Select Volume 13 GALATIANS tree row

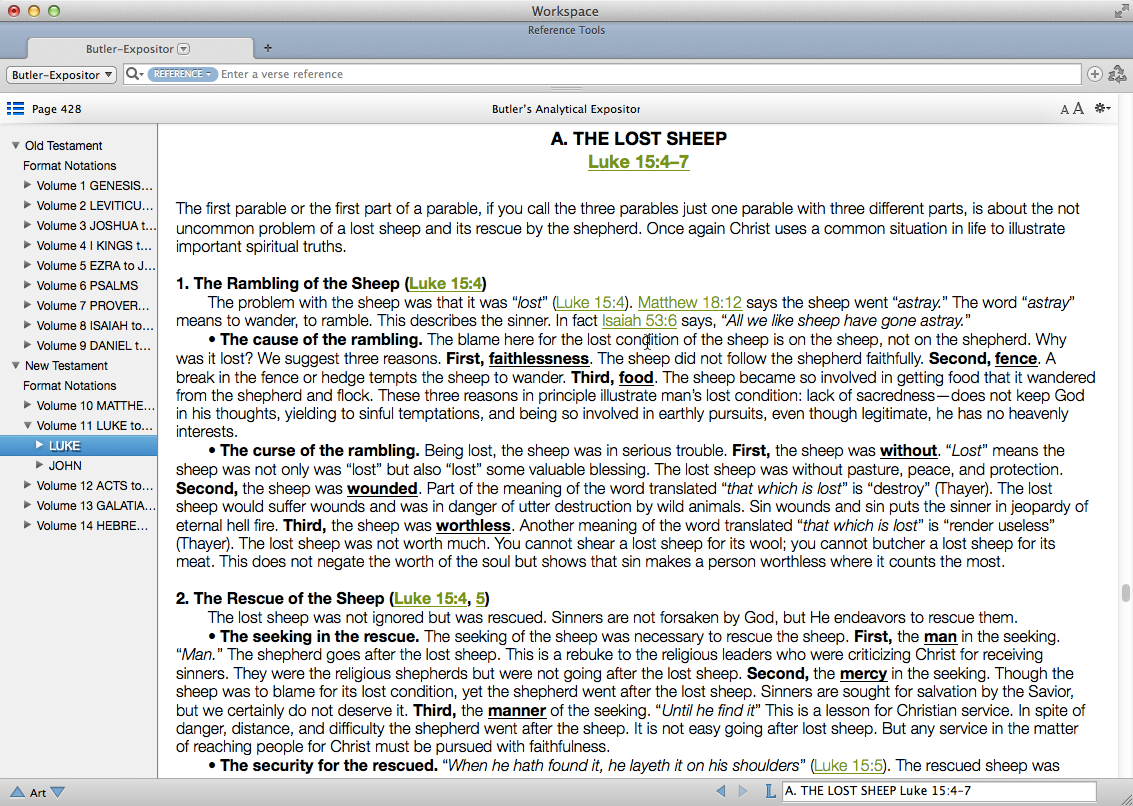[x=79, y=505]
